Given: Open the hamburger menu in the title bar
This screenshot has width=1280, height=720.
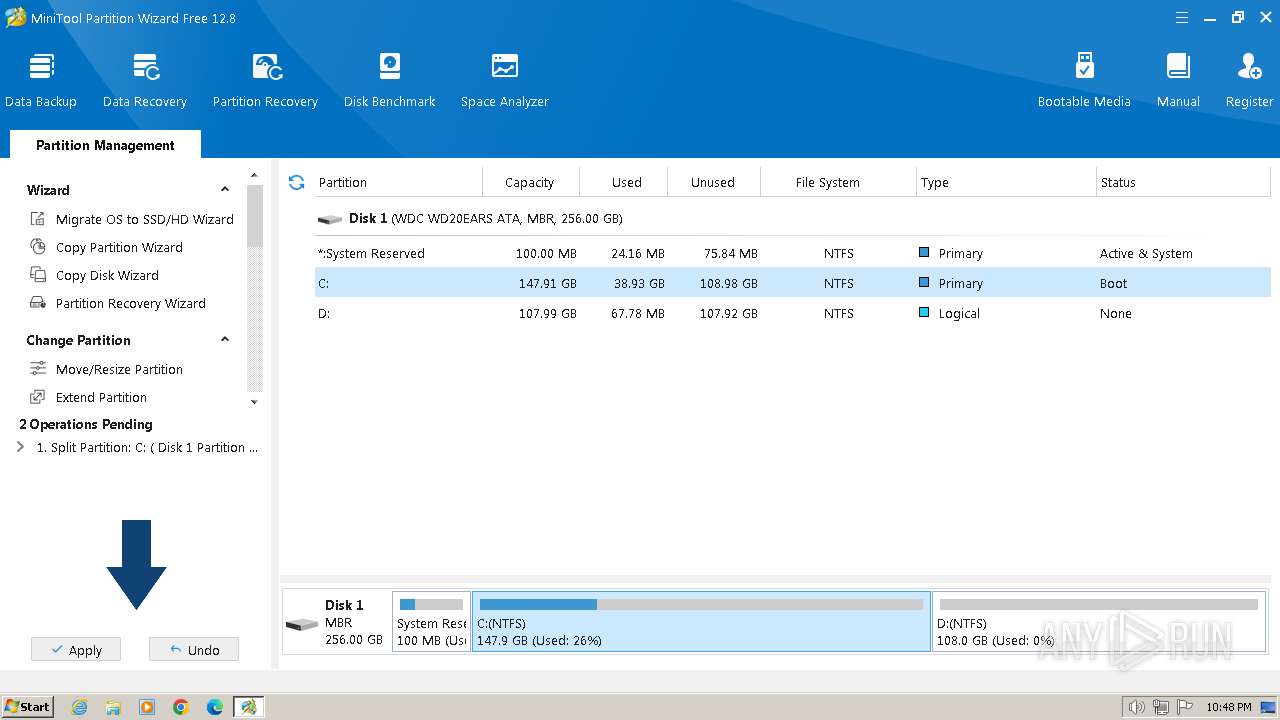Looking at the screenshot, I should (x=1182, y=18).
